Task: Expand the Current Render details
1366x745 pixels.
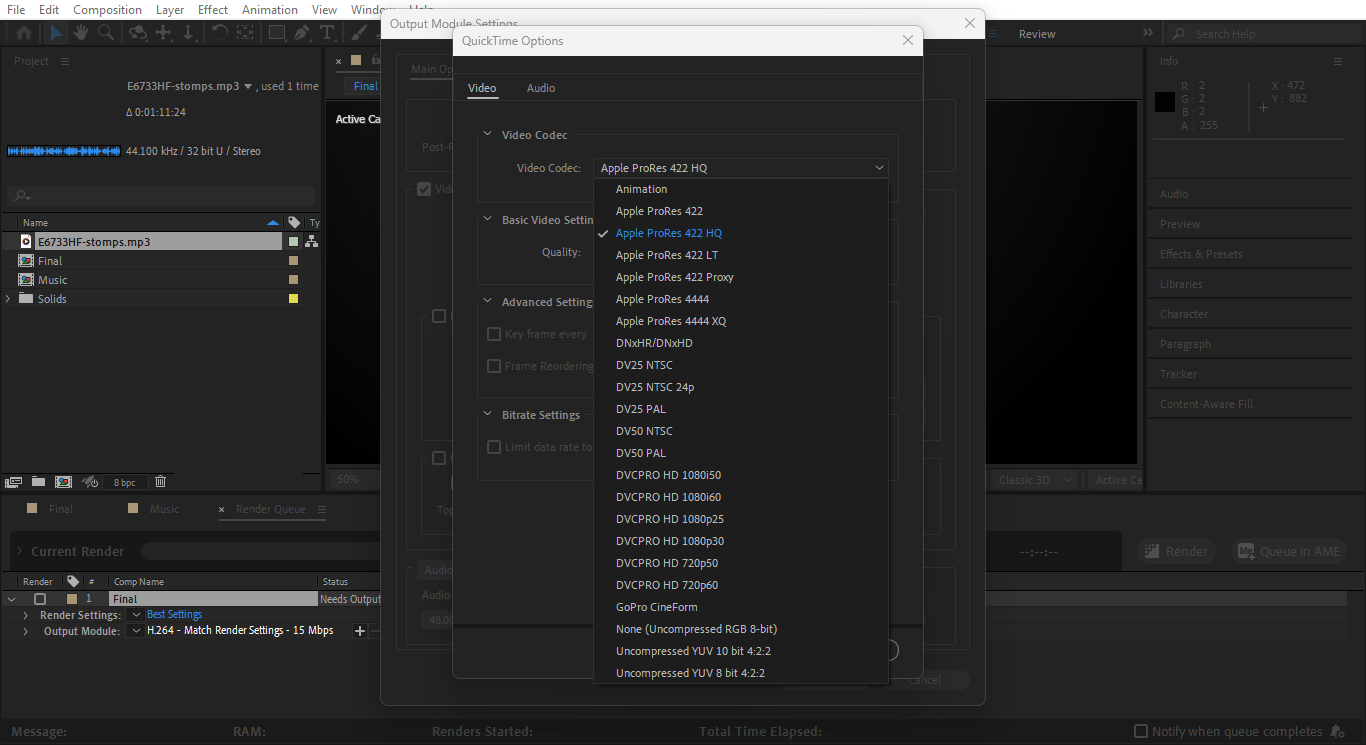Action: (19, 551)
